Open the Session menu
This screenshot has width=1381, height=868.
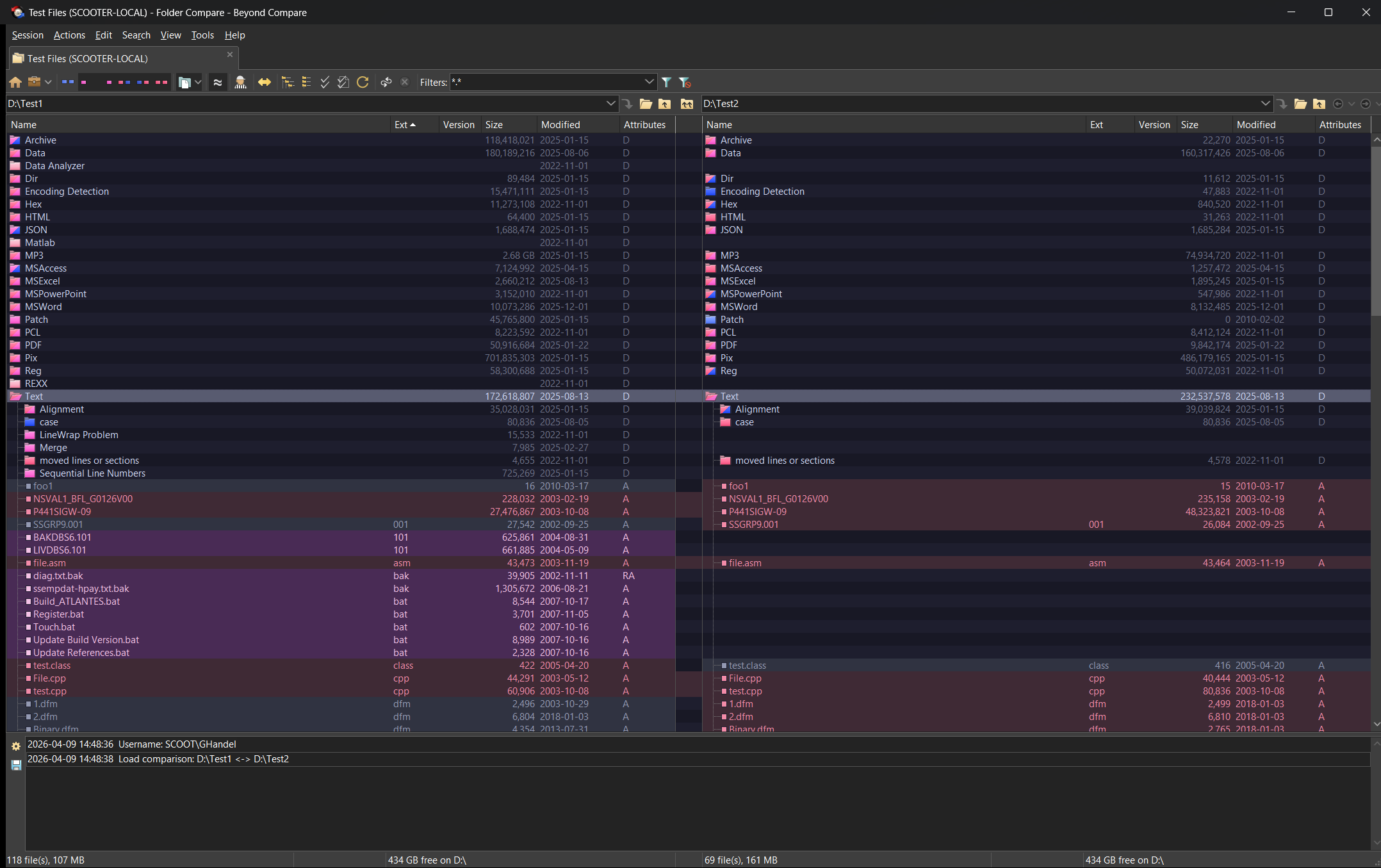tap(28, 35)
